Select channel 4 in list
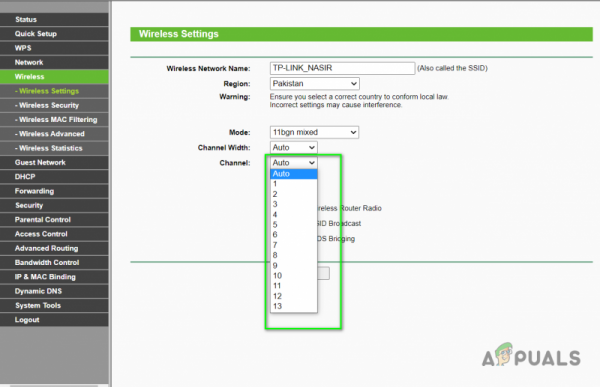 293,214
